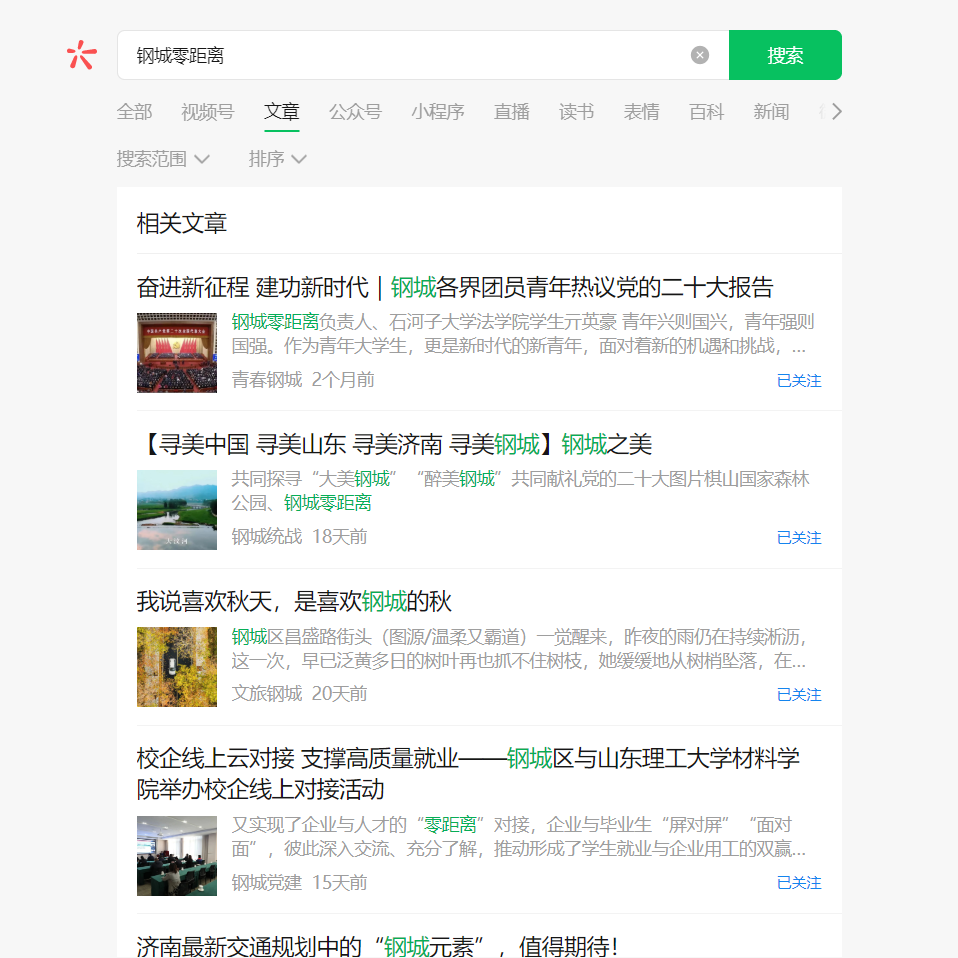The height and width of the screenshot is (958, 958).
Task: Click summary text starting 钢城区昌盛路街头
Action: tap(519, 648)
